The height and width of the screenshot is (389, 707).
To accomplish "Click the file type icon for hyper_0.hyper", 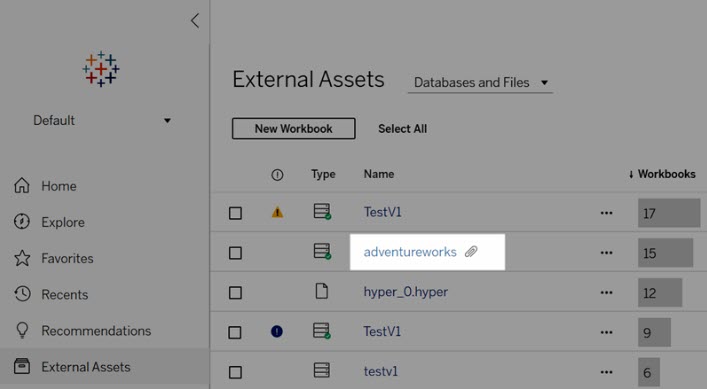I will (321, 292).
